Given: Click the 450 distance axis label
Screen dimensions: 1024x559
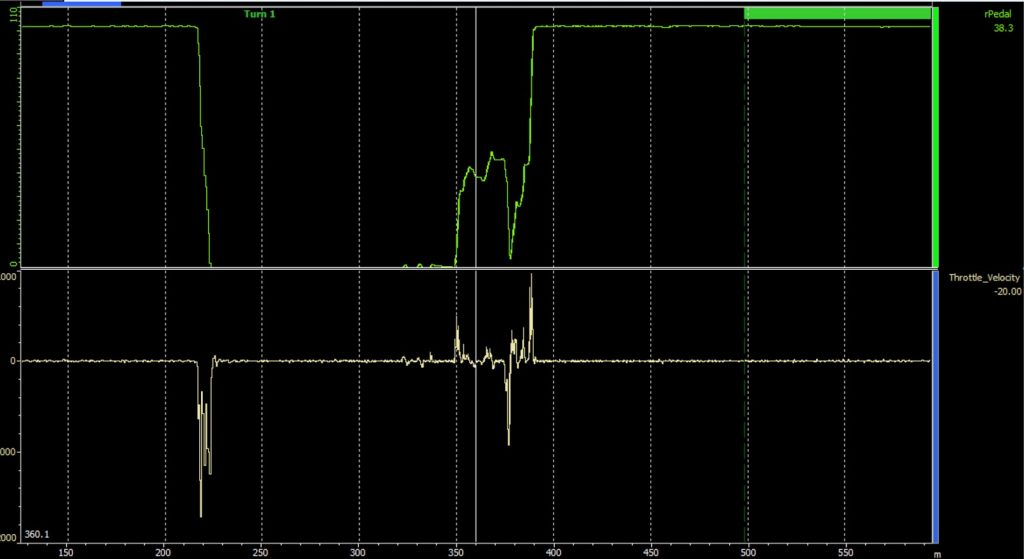Looking at the screenshot, I should 651,550.
